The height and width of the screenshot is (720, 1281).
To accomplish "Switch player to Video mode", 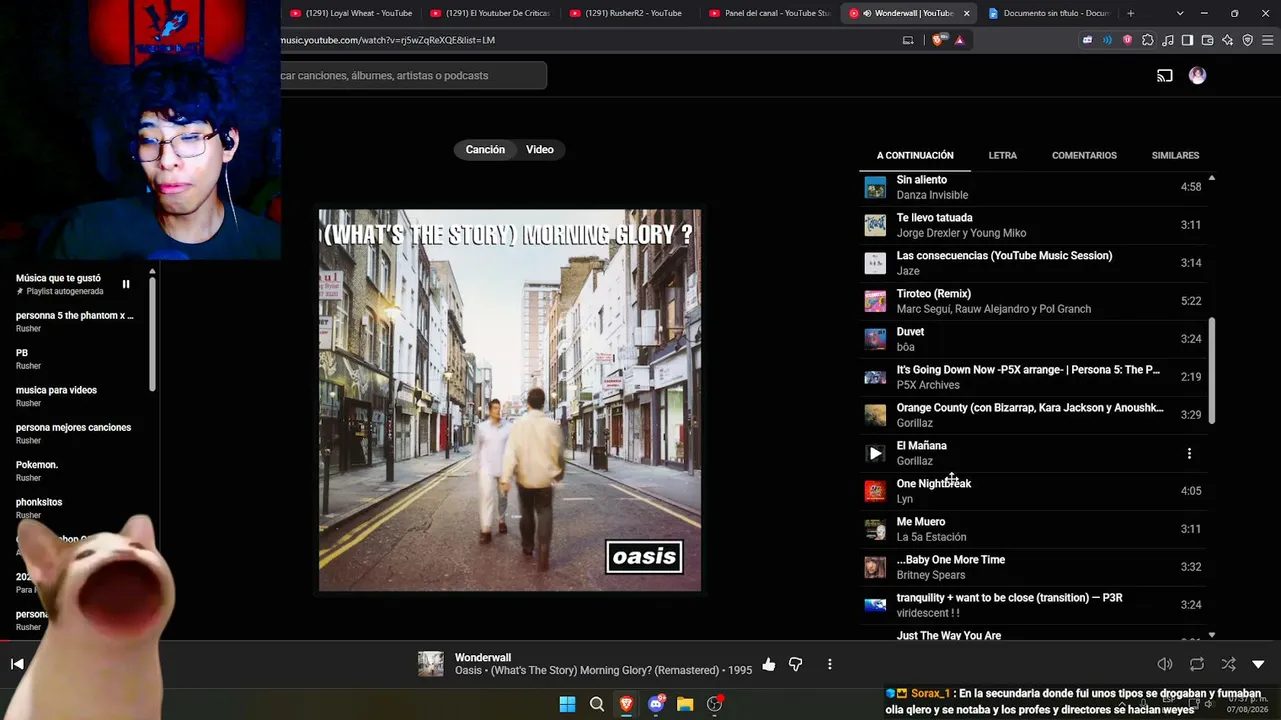I will pos(540,150).
